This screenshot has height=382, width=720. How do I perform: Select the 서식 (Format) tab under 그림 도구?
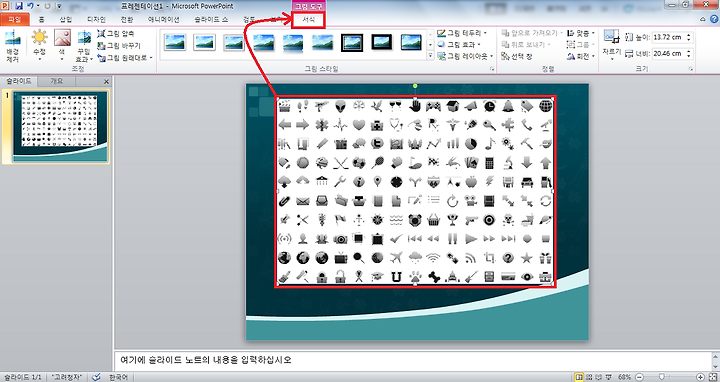pos(309,20)
